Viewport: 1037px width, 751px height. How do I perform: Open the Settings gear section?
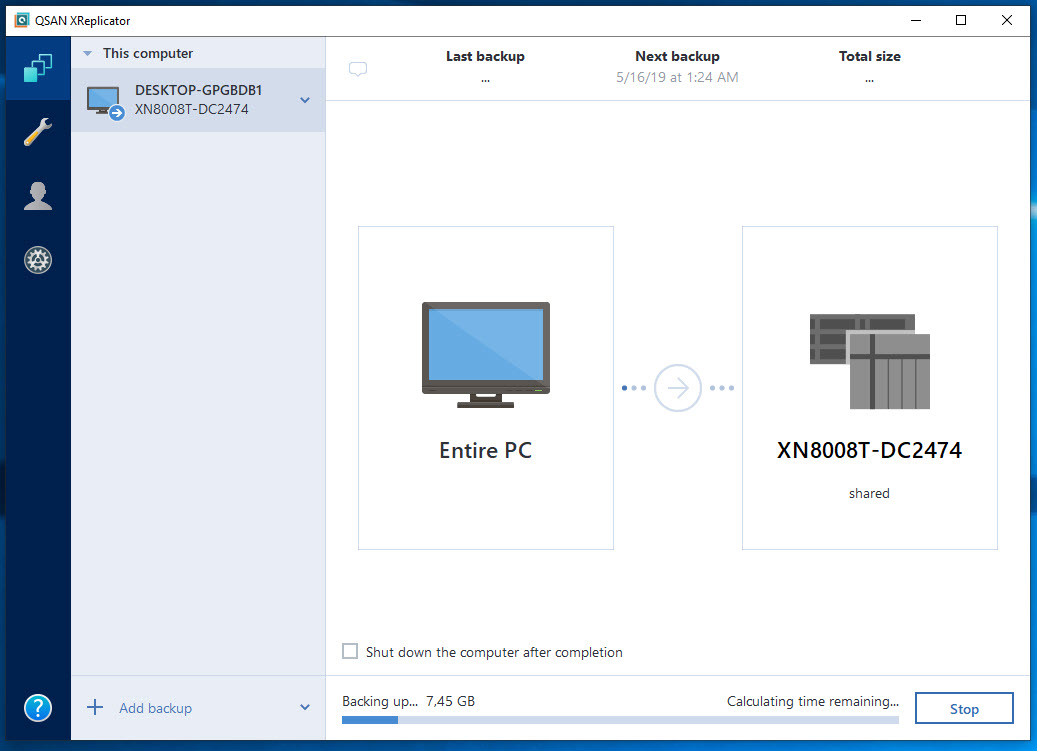click(38, 260)
